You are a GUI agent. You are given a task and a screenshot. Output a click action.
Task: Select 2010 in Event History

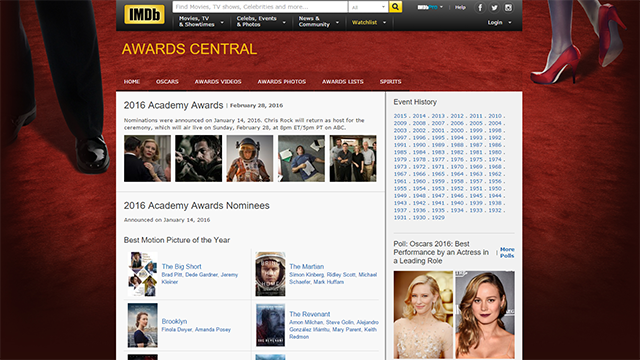point(495,116)
